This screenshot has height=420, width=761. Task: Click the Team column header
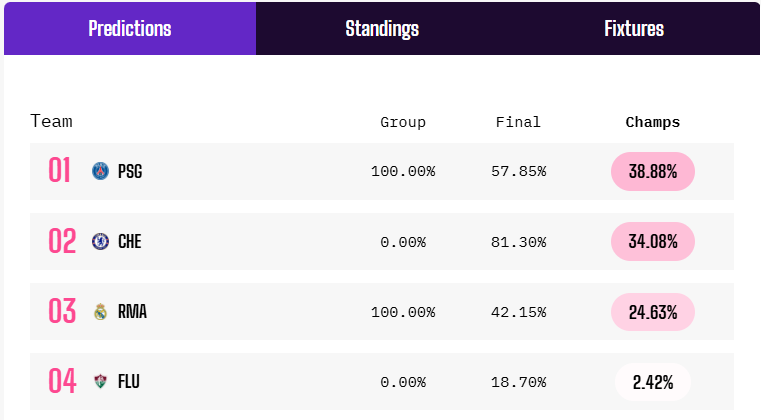click(52, 121)
